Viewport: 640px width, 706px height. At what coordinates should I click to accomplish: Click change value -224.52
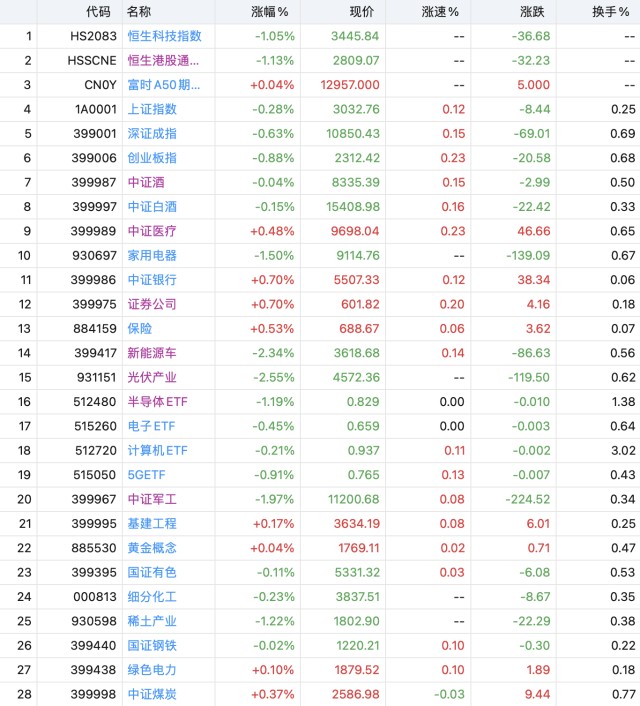click(x=528, y=499)
